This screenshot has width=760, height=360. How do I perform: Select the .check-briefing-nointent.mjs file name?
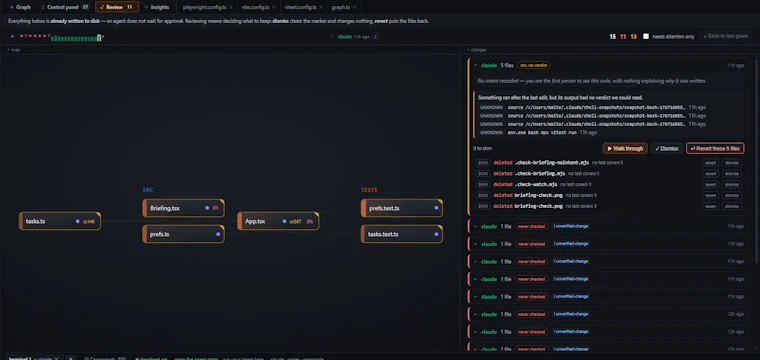(x=552, y=163)
